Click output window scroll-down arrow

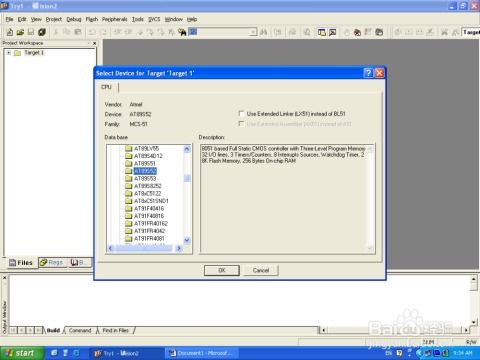click(474, 322)
